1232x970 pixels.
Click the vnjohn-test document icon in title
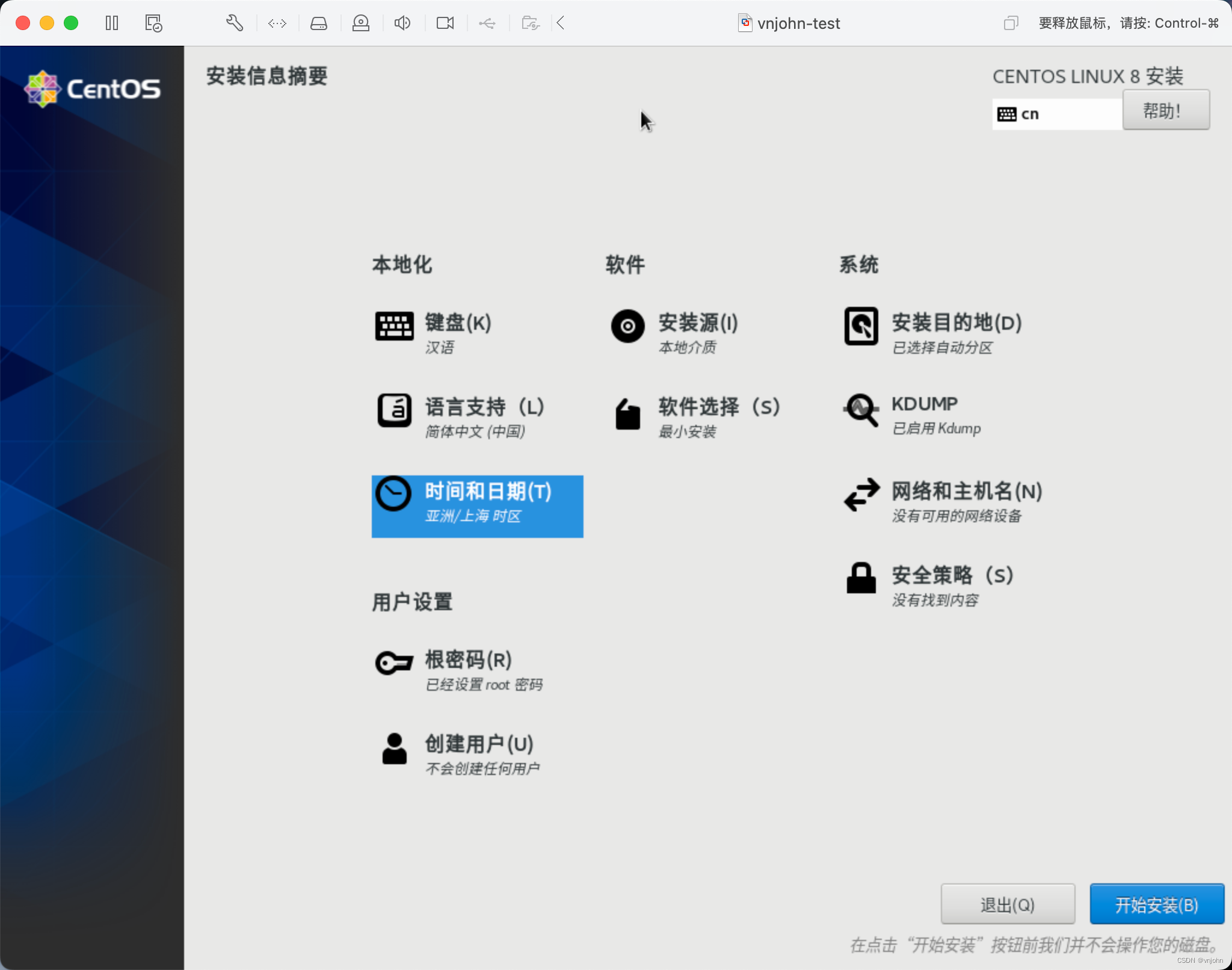tap(745, 23)
